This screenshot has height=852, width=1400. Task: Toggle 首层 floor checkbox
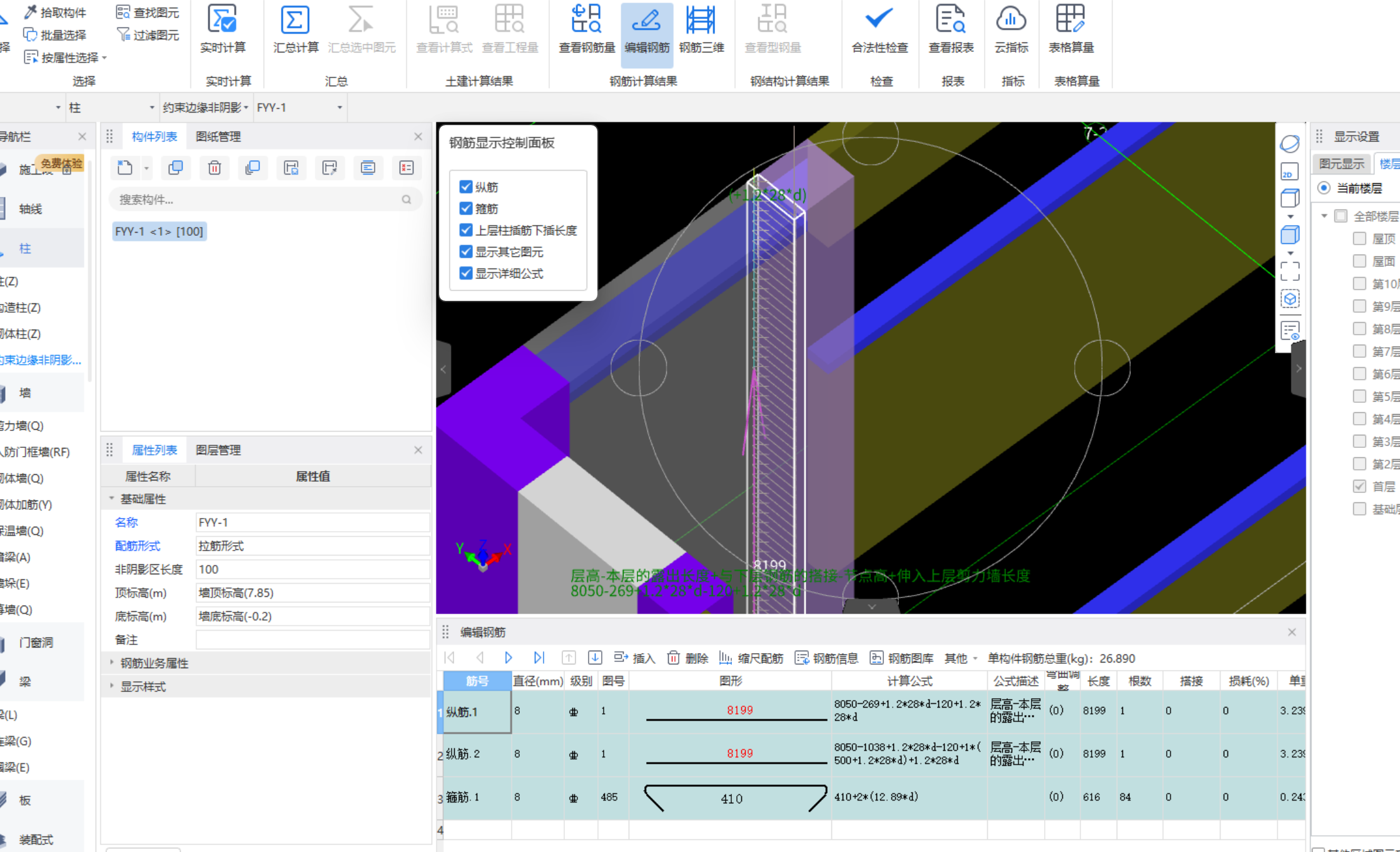[x=1359, y=486]
